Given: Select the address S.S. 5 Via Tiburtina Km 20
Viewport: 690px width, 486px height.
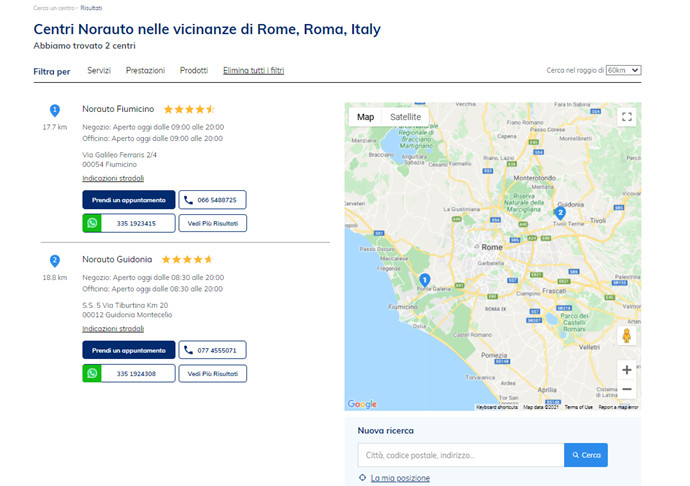Looking at the screenshot, I should coord(125,305).
